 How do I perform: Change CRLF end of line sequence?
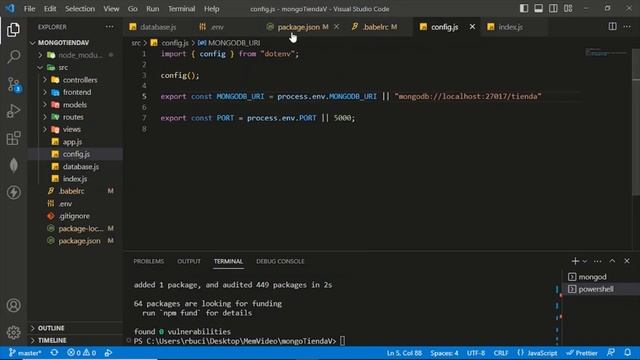[x=500, y=353]
